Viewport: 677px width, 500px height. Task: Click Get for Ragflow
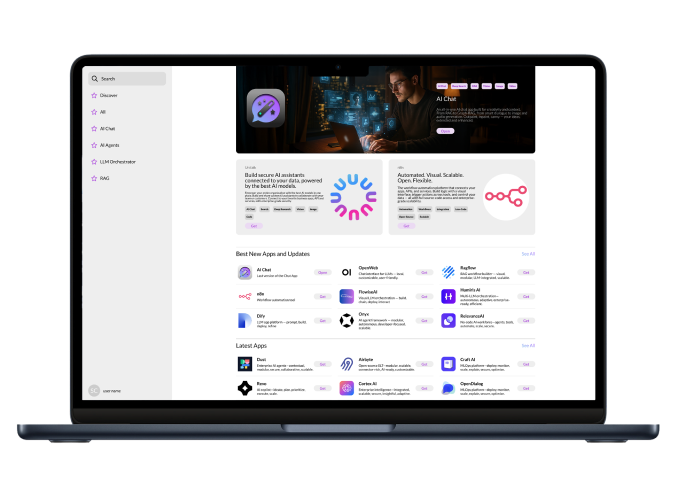(526, 272)
